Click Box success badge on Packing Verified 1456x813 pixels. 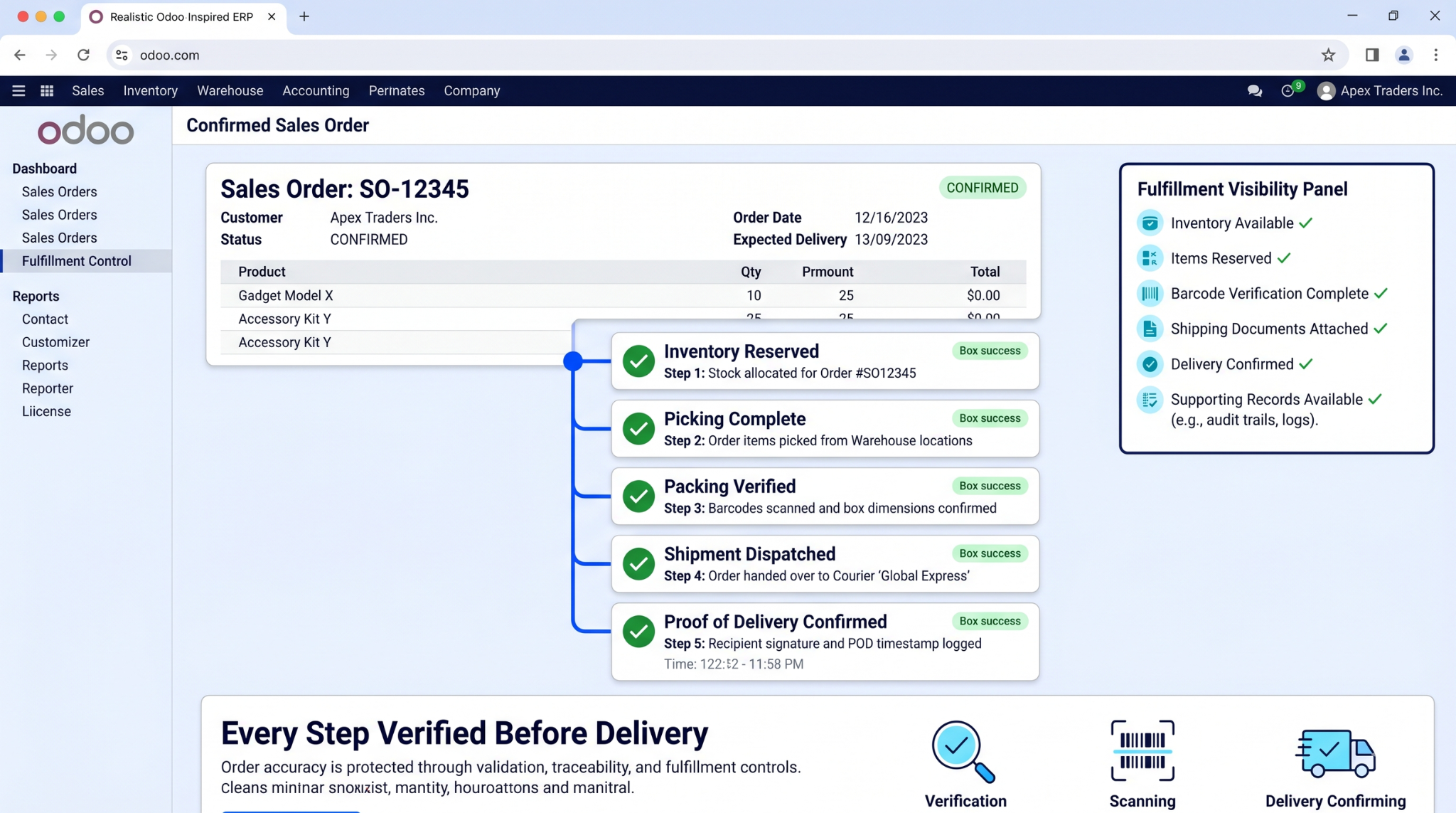(x=990, y=486)
